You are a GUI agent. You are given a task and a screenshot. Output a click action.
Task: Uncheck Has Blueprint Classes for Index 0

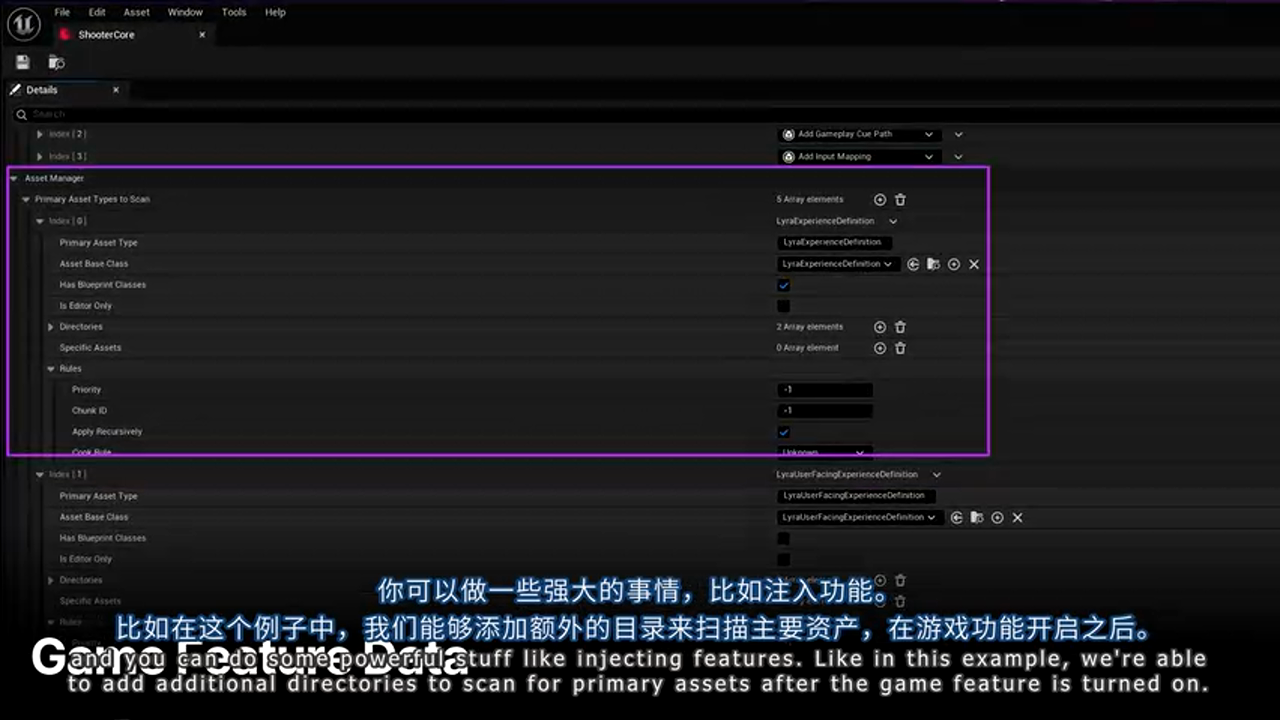click(x=783, y=285)
